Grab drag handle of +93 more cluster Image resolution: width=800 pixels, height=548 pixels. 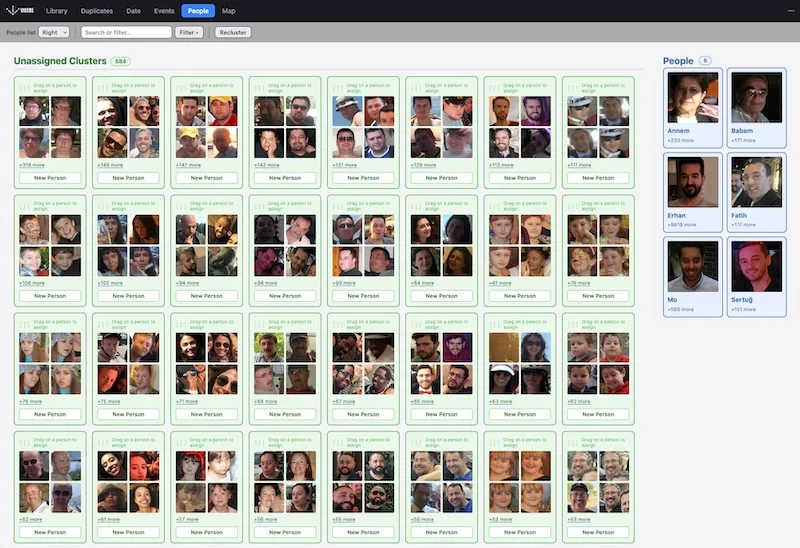click(x=337, y=206)
